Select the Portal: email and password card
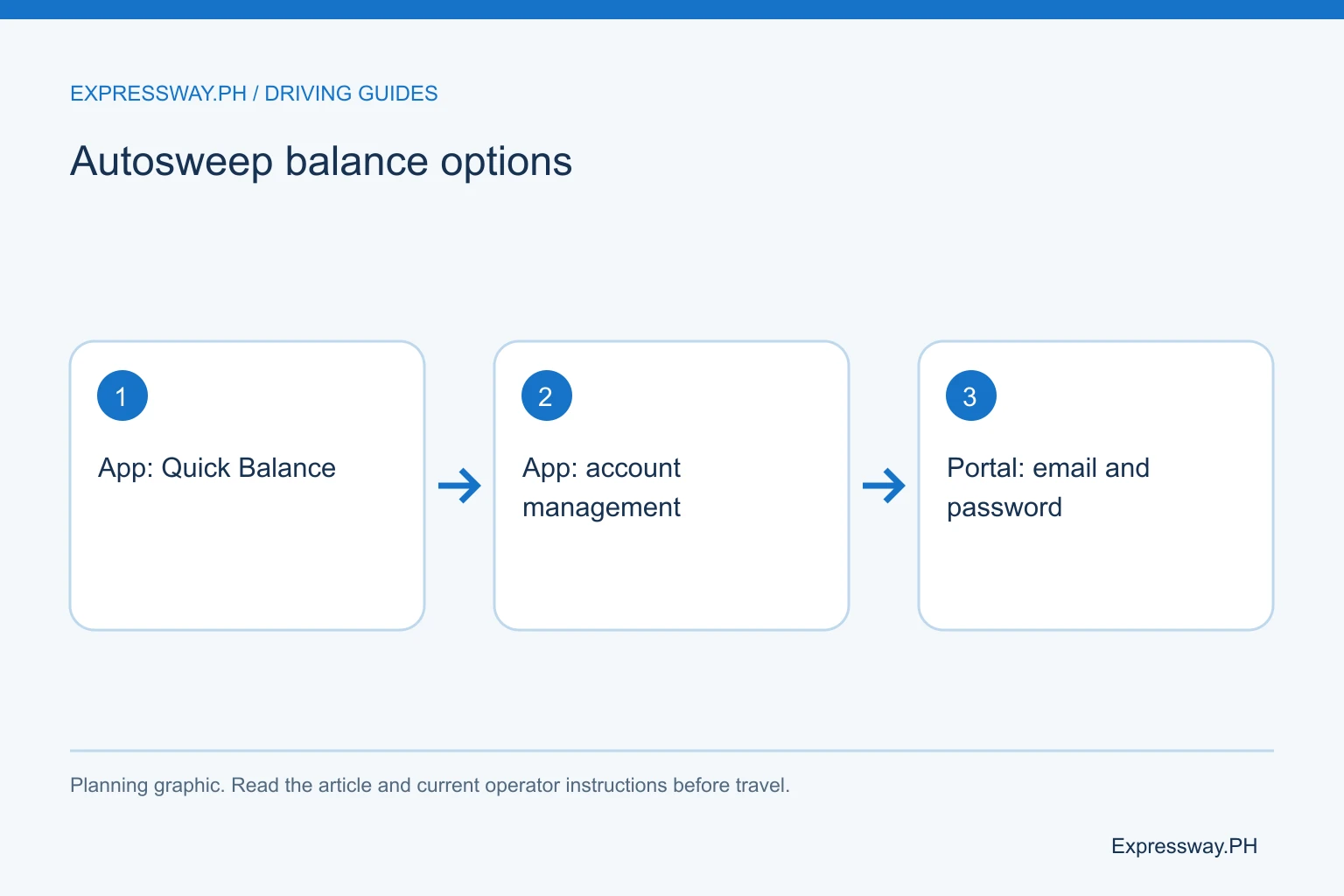Image resolution: width=1344 pixels, height=896 pixels. pos(1095,486)
